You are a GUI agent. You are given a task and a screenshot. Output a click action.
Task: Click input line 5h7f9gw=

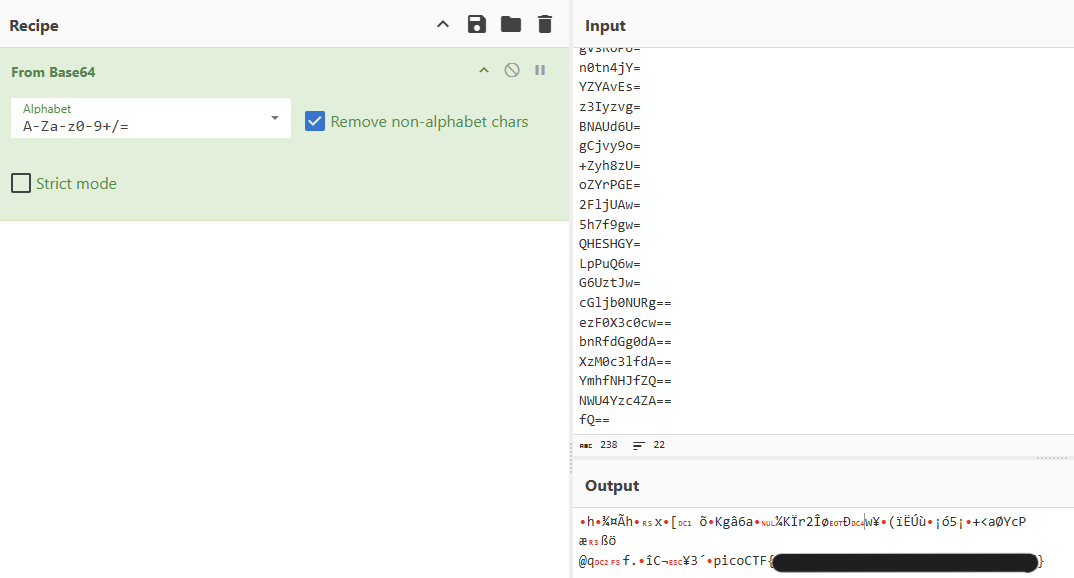[610, 225]
